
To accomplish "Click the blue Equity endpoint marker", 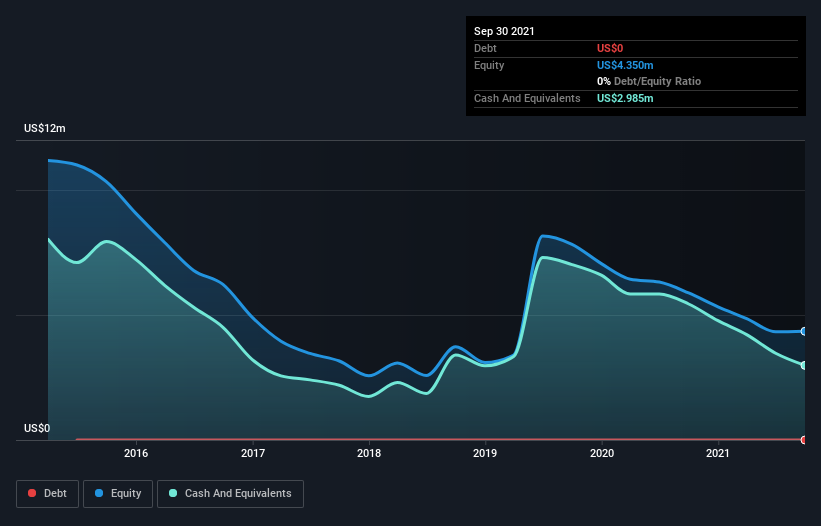I will pos(804,331).
